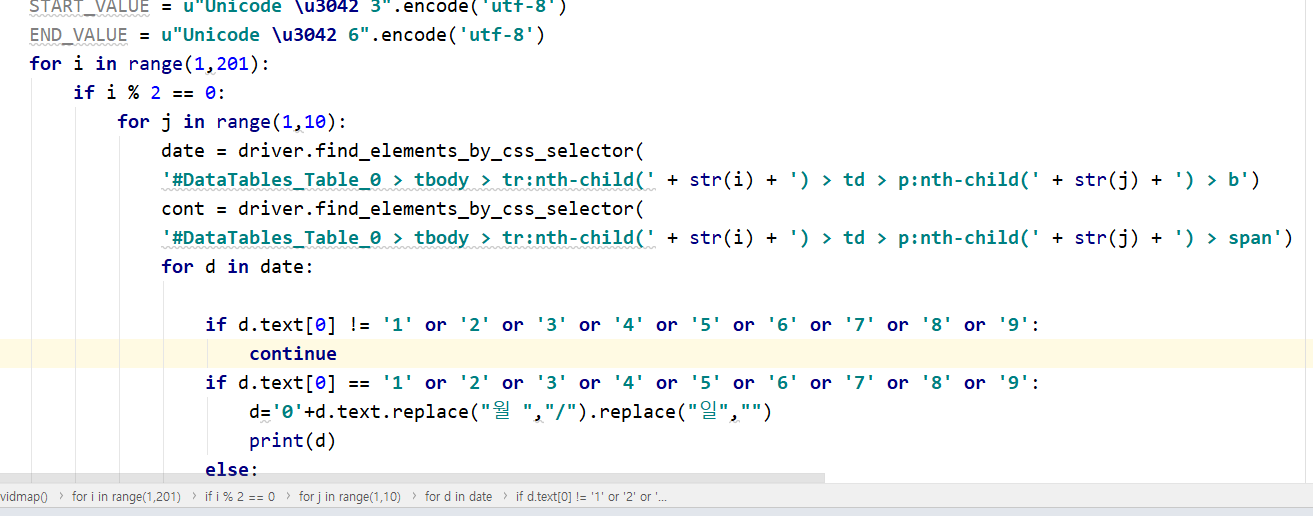This screenshot has width=1313, height=516.
Task: Select the vidmap() breadcrumb
Action: 23,497
